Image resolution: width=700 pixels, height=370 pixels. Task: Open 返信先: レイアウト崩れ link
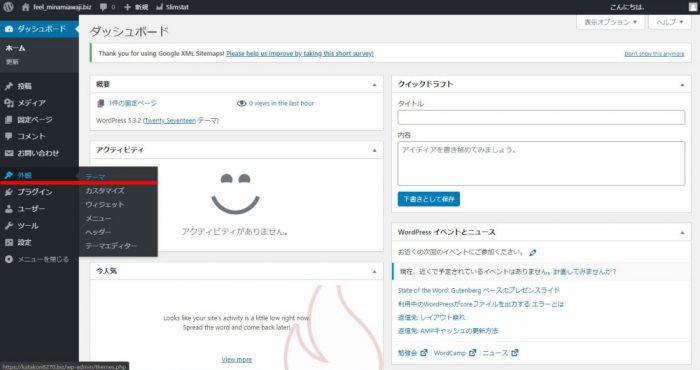point(431,318)
